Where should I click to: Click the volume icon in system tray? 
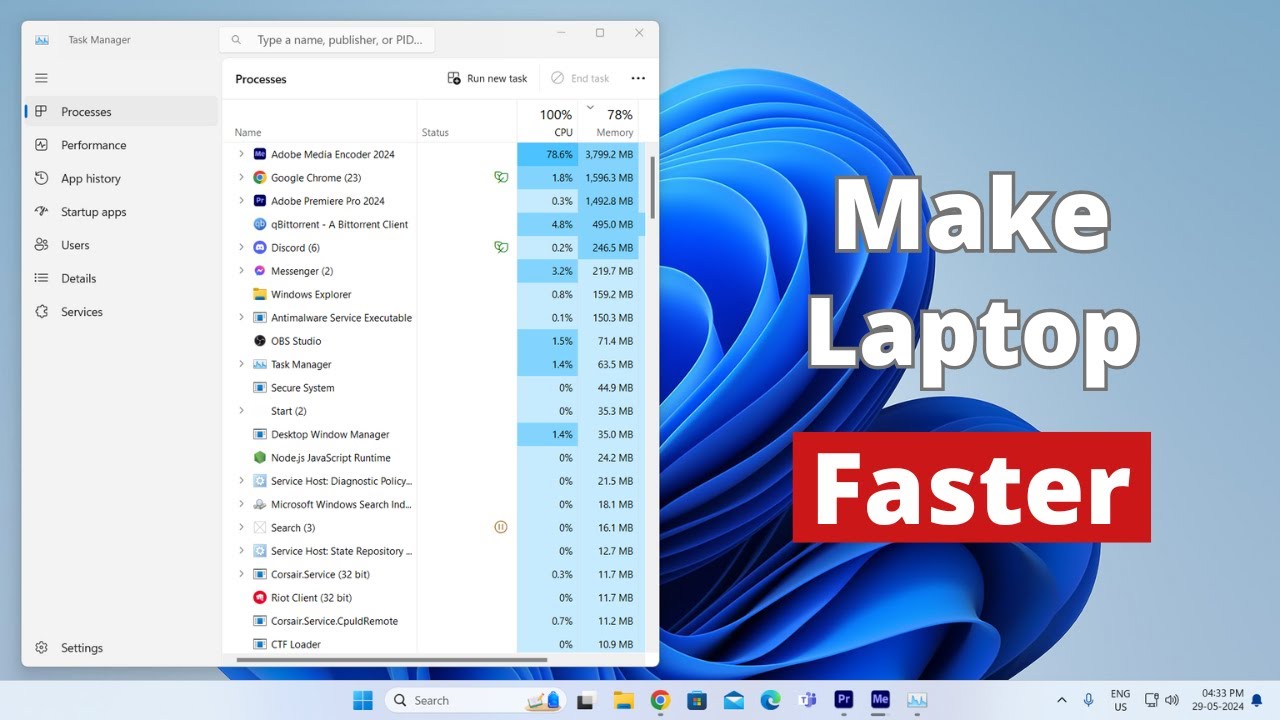1172,700
